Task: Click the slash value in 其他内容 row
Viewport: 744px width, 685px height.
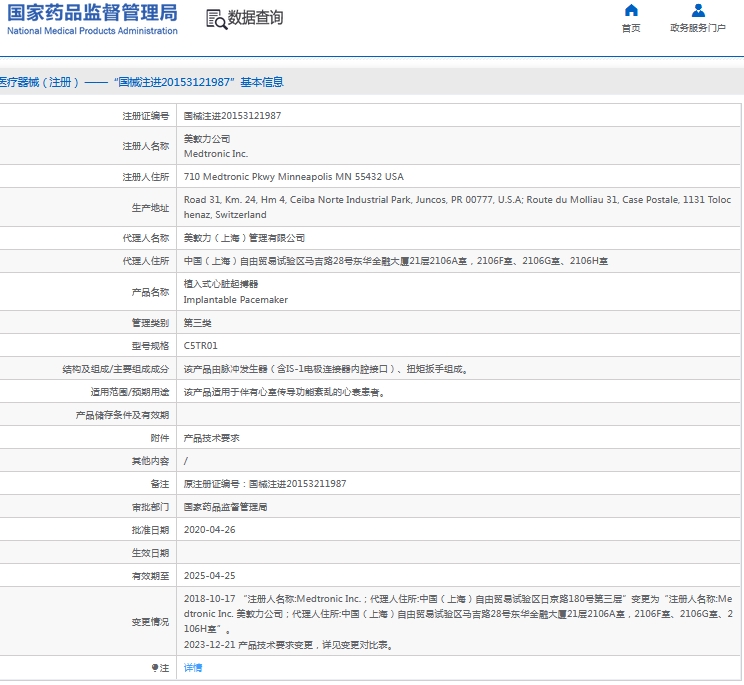Action: point(186,461)
